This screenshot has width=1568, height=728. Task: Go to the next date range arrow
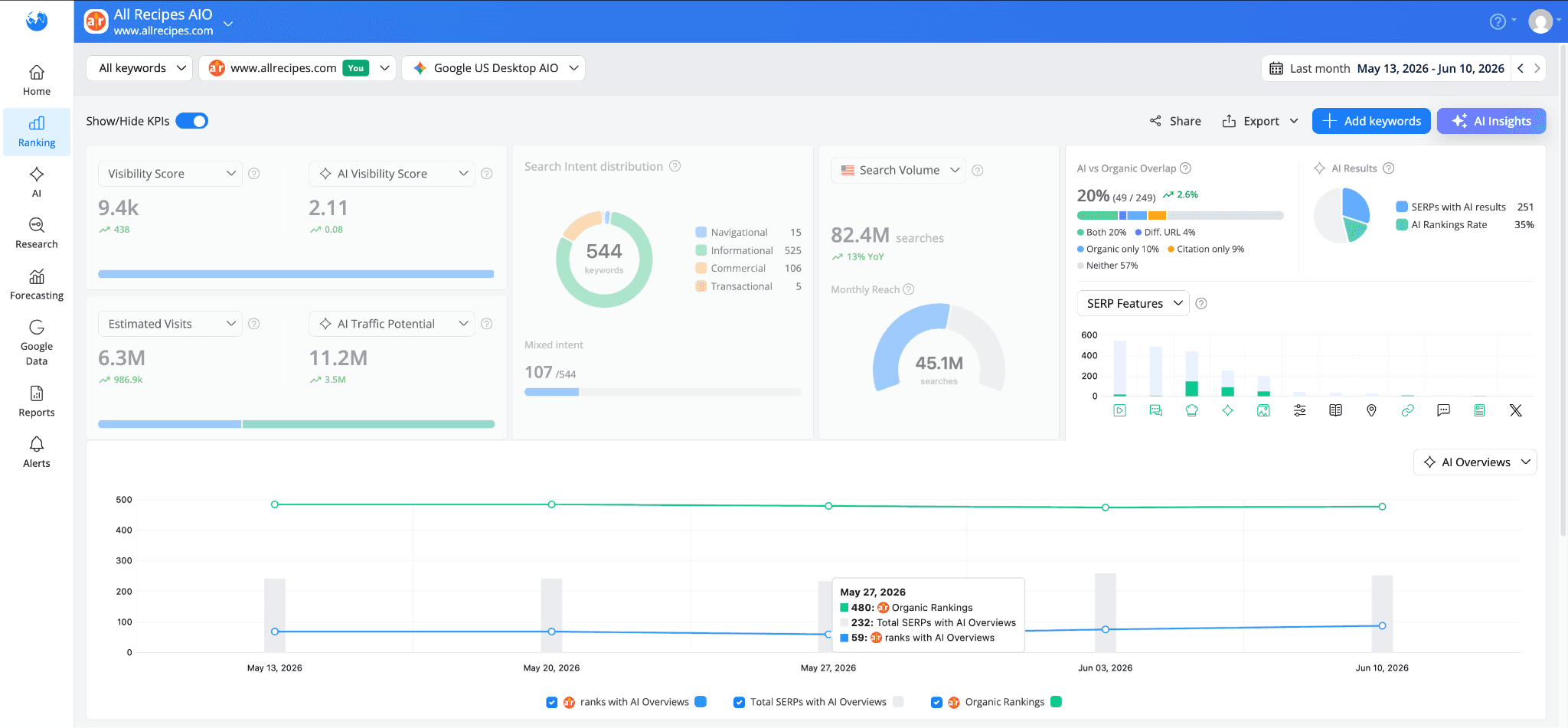pos(1537,68)
